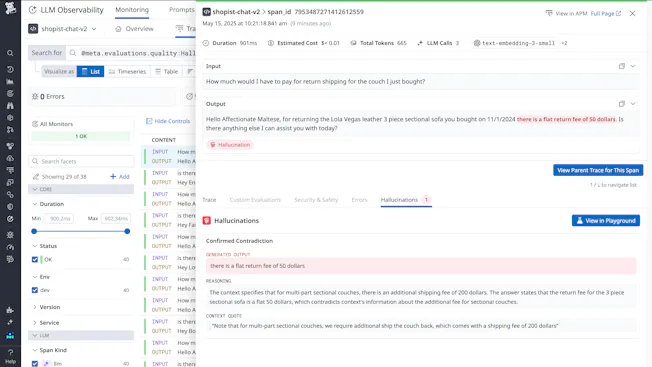The image size is (652, 367).
Task: Open the chain link icon in sidebar
Action: pyautogui.click(x=10, y=195)
